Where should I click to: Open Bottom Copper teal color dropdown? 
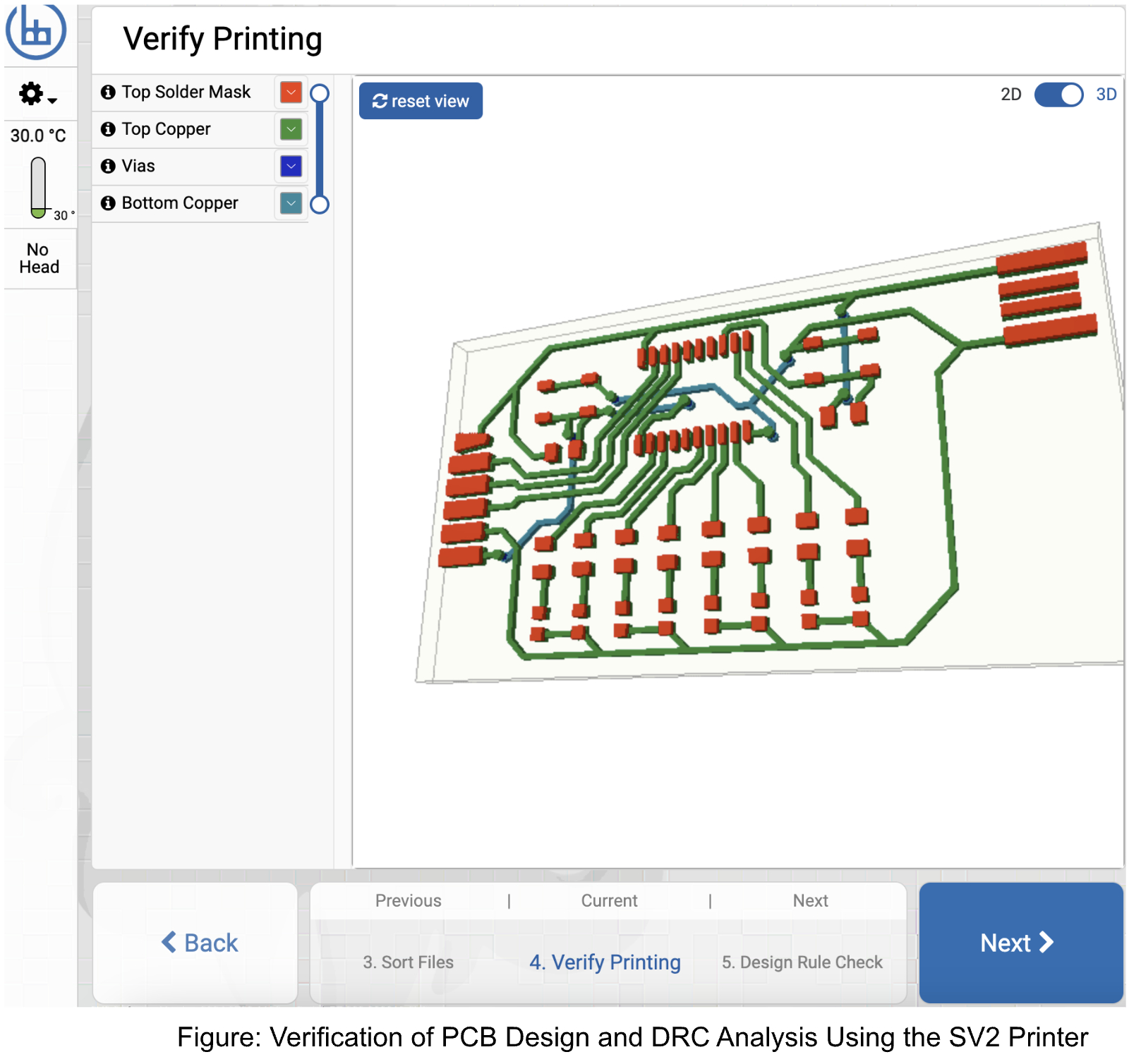tap(291, 203)
